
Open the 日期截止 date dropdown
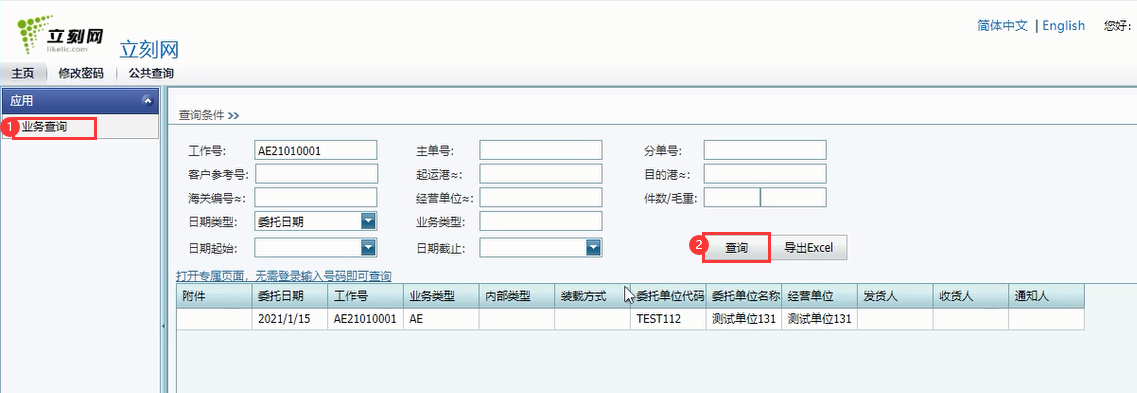(x=594, y=248)
